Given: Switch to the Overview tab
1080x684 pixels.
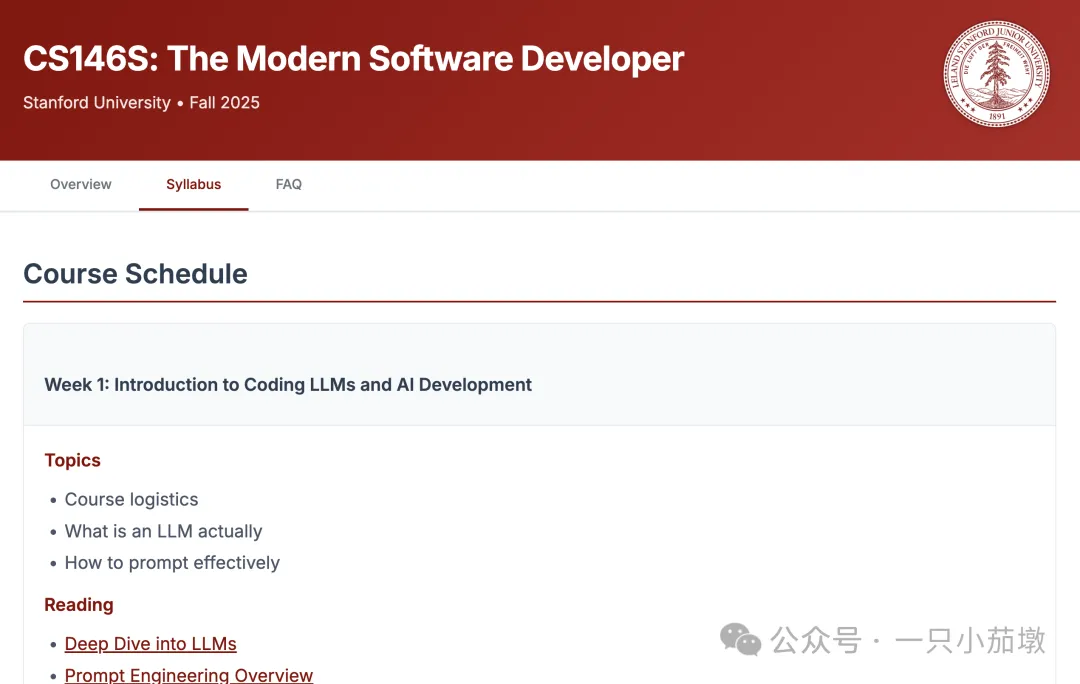Looking at the screenshot, I should [x=81, y=184].
